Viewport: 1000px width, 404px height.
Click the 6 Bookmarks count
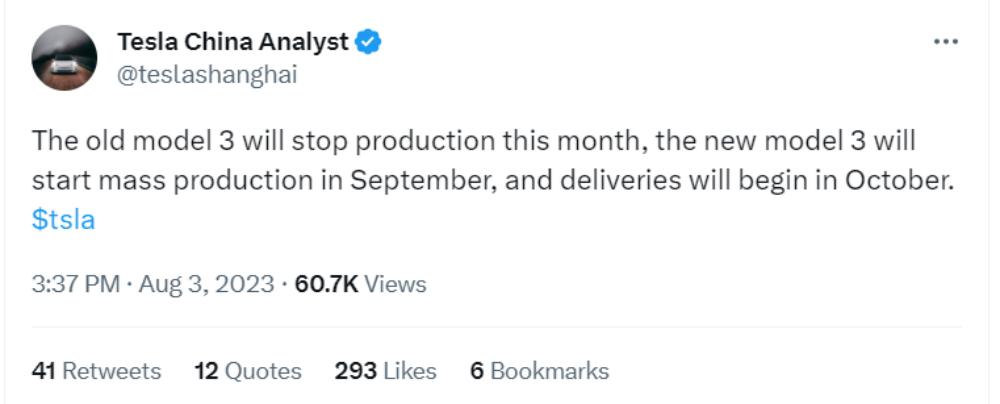pyautogui.click(x=539, y=371)
